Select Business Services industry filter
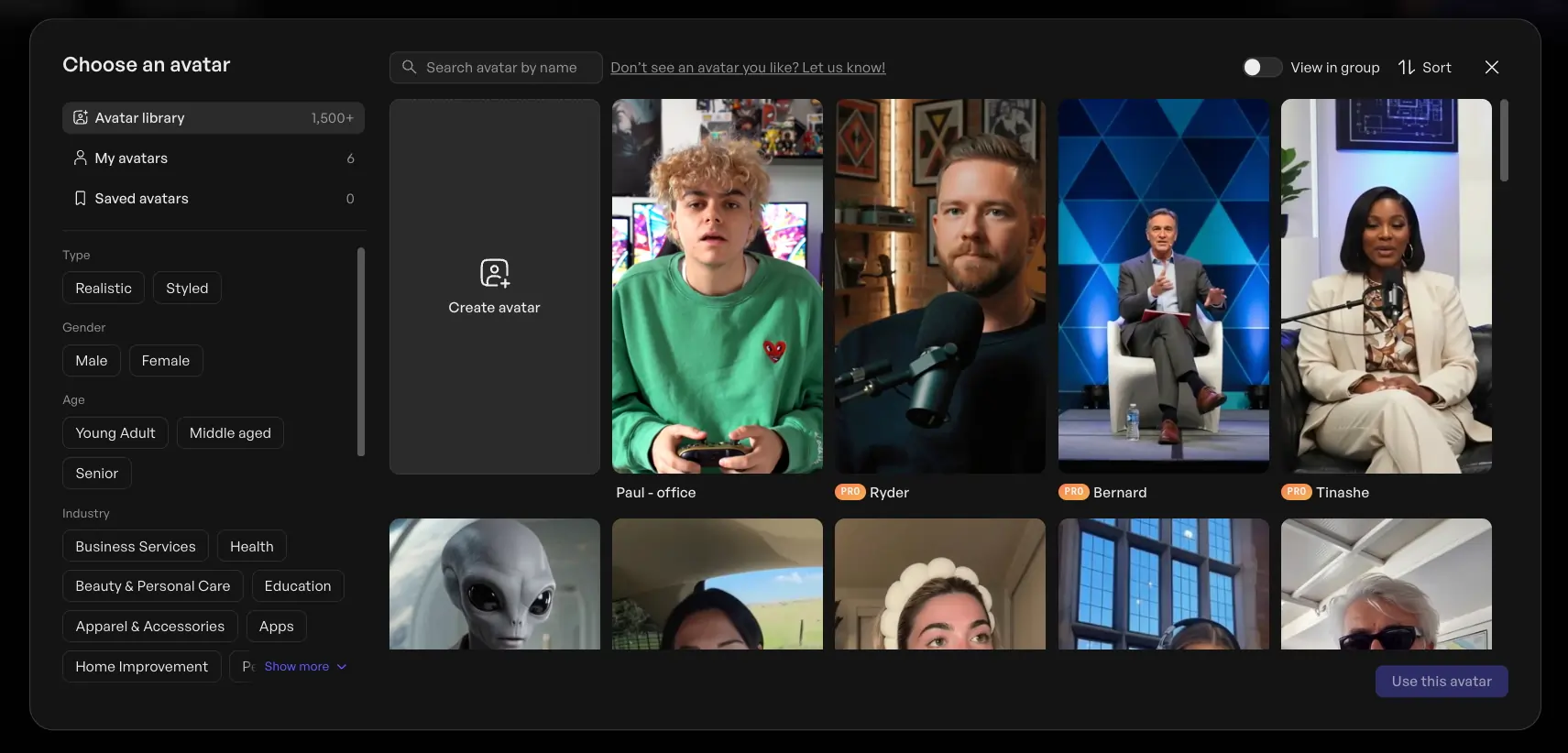Viewport: 1568px width, 753px height. 136,546
